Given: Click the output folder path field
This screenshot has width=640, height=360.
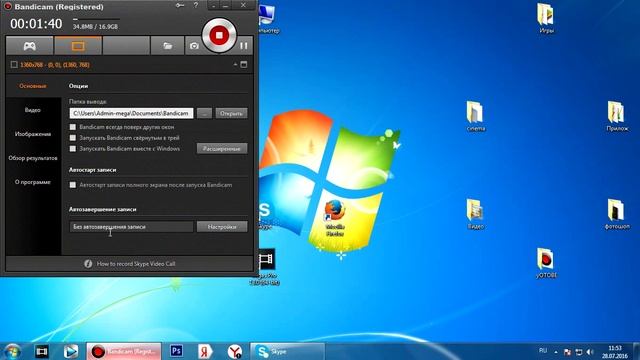Looking at the screenshot, I should [131, 113].
